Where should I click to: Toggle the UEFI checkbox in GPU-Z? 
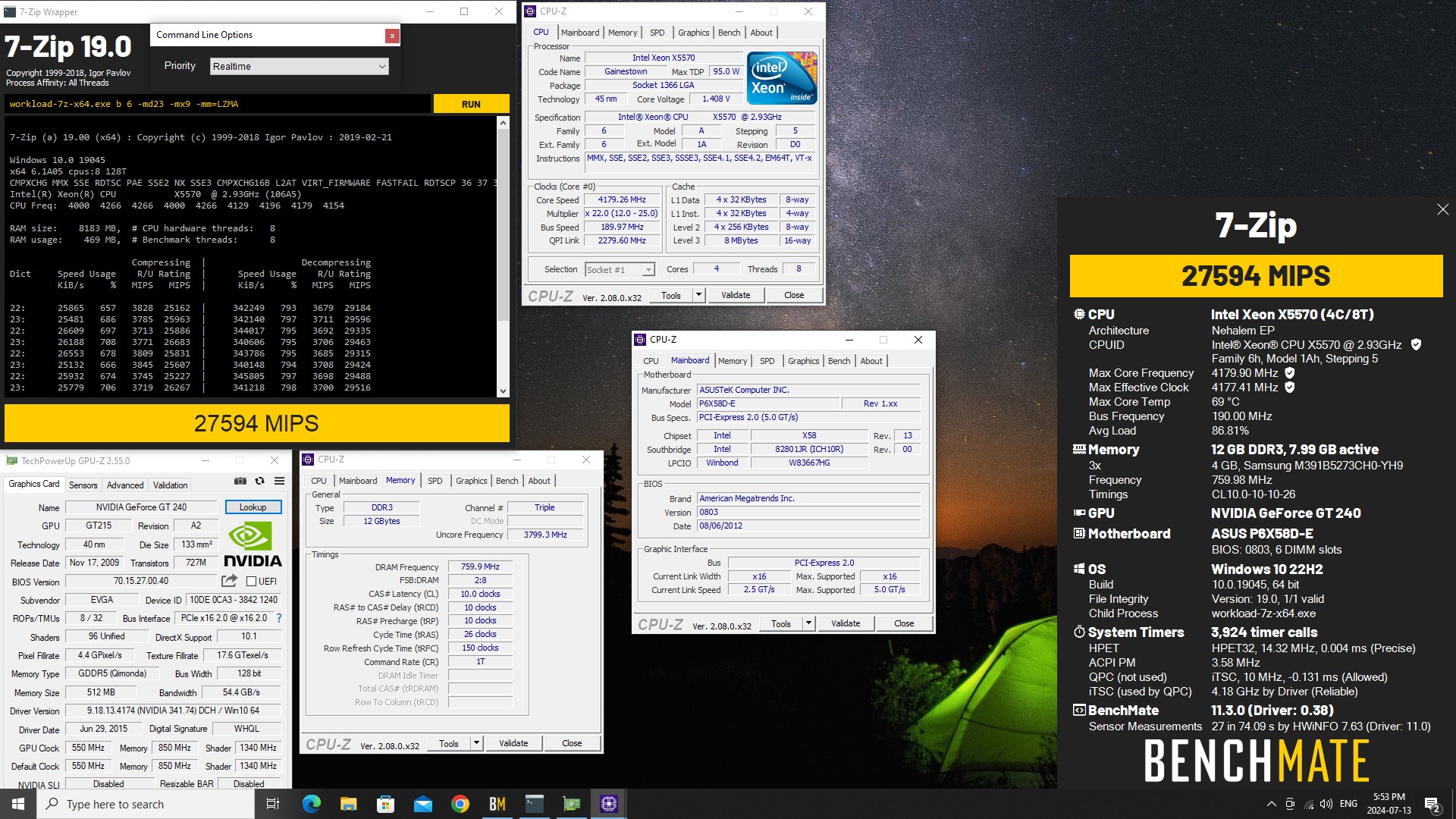(x=251, y=581)
